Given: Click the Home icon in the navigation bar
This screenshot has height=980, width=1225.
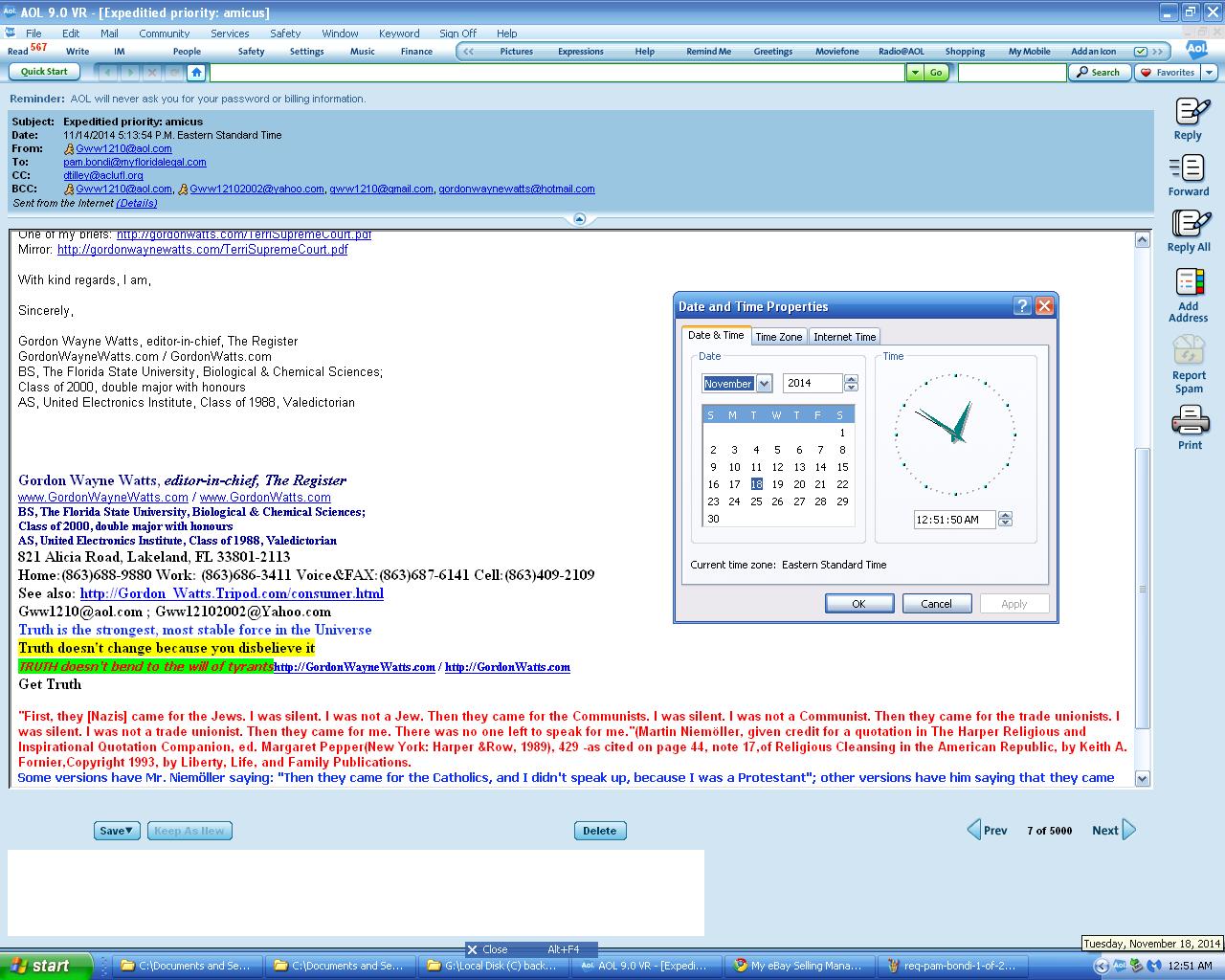Looking at the screenshot, I should [196, 72].
